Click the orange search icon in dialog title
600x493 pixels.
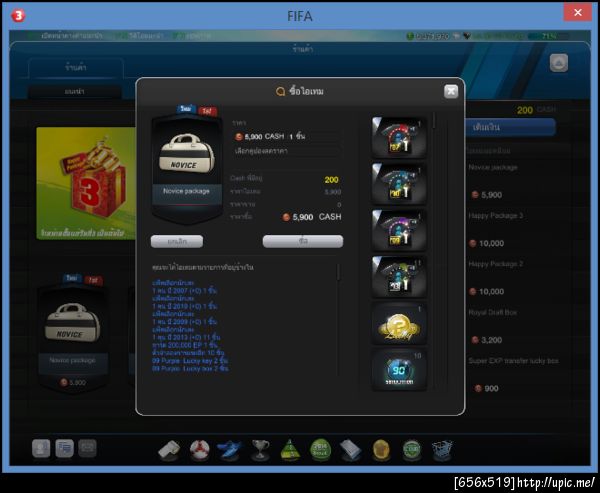tap(280, 91)
